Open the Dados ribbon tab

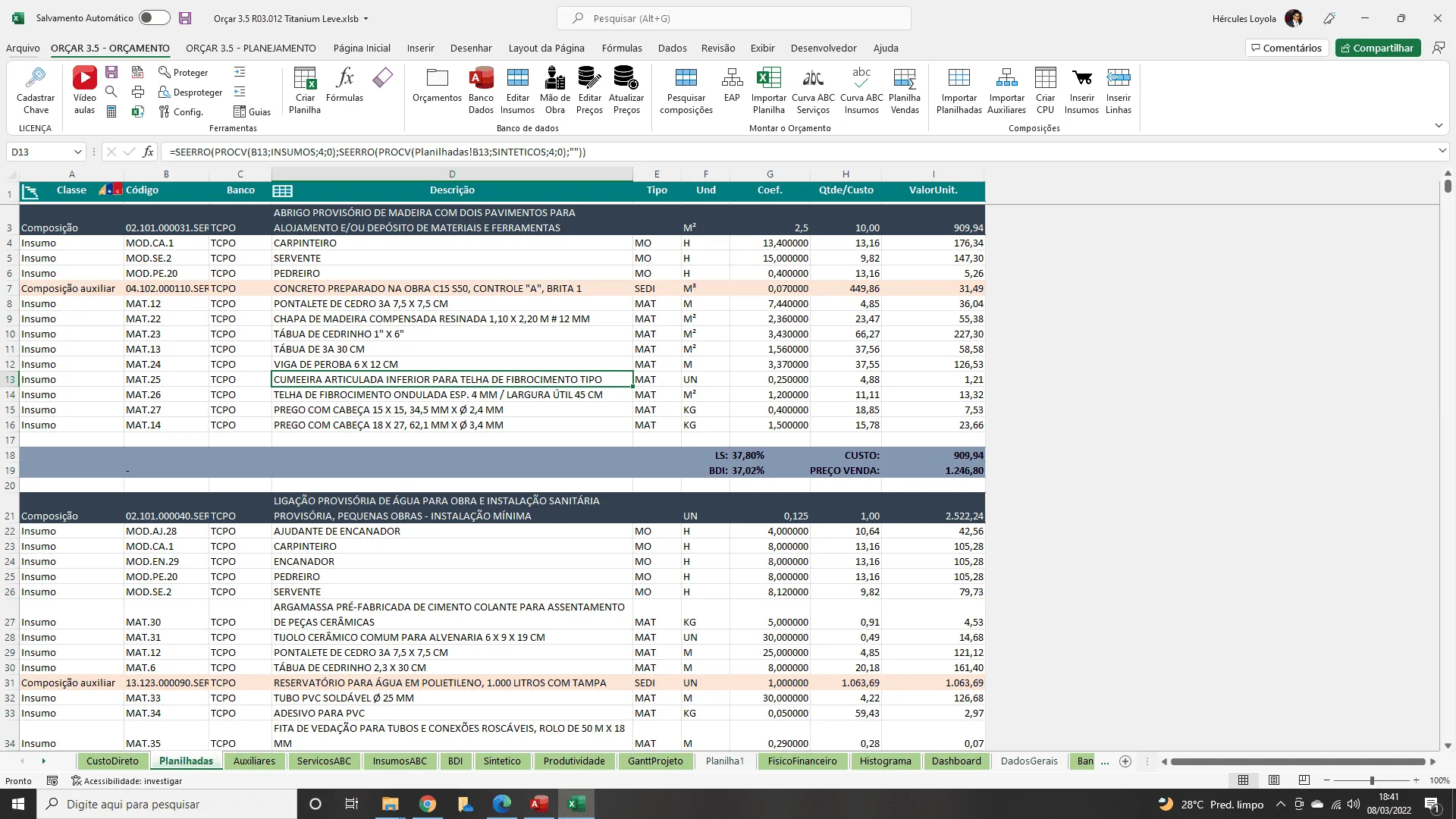pyautogui.click(x=672, y=48)
